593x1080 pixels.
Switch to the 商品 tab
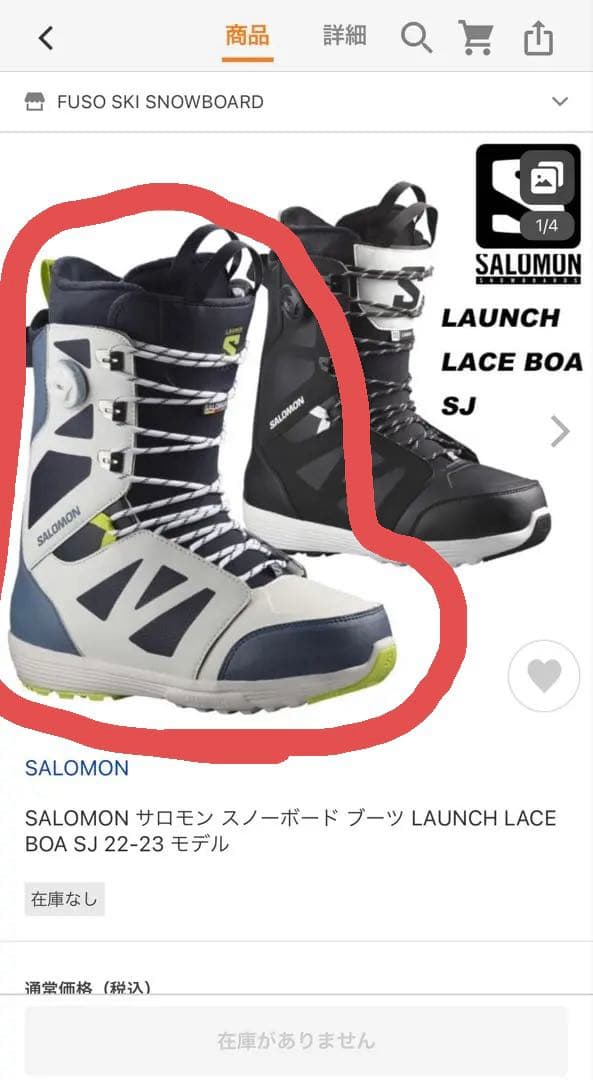[x=247, y=35]
